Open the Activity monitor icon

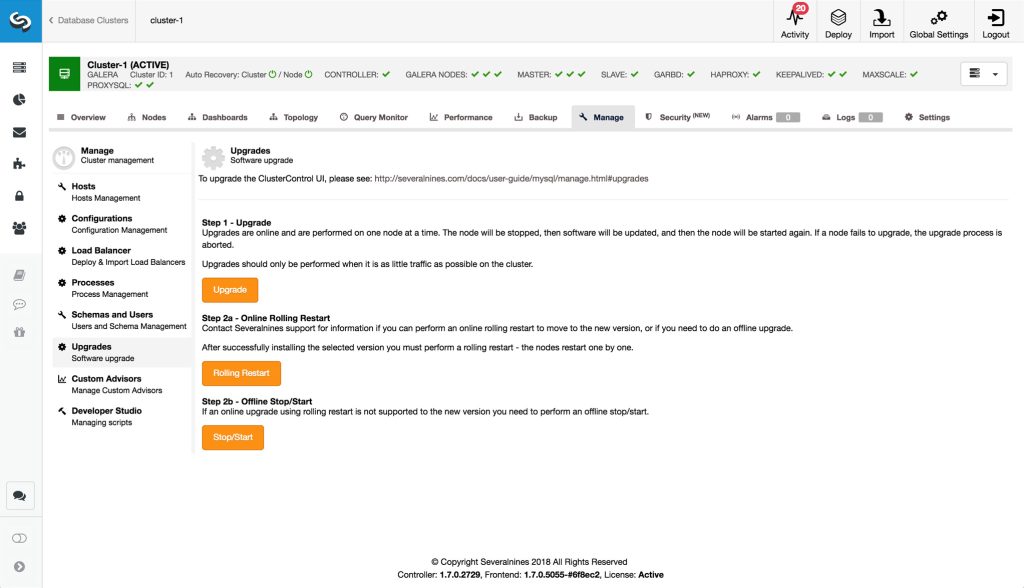tap(795, 19)
